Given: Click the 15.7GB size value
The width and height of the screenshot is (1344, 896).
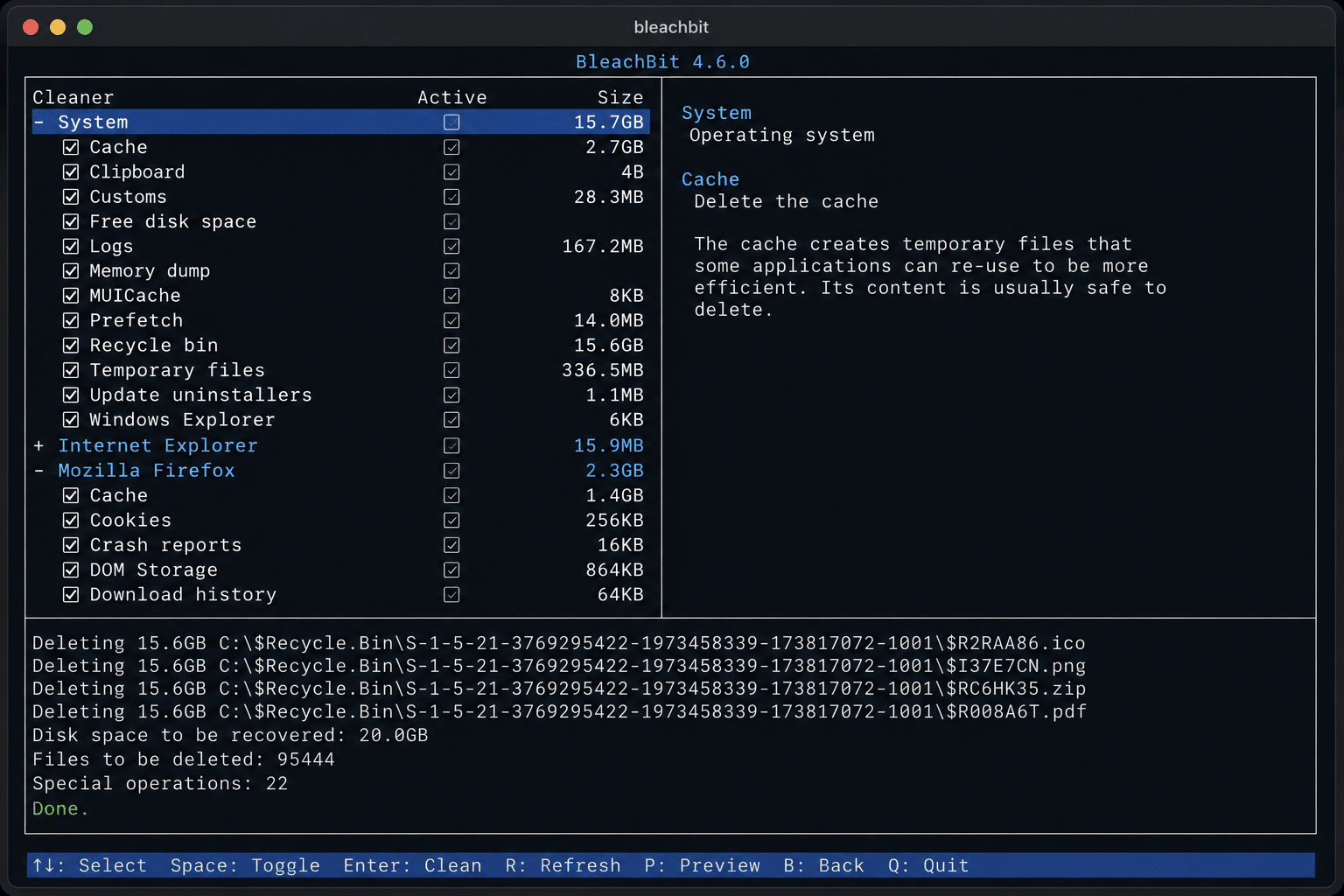Looking at the screenshot, I should 608,122.
